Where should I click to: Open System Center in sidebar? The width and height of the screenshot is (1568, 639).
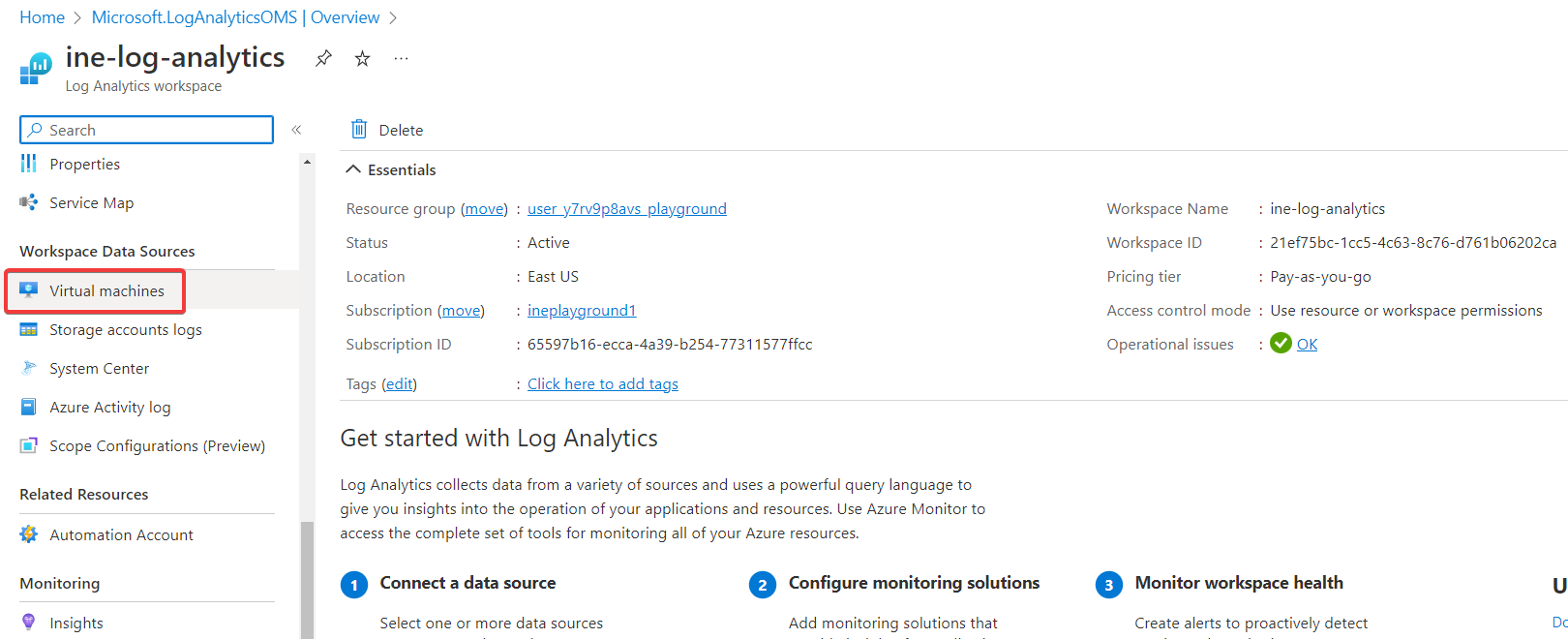99,368
